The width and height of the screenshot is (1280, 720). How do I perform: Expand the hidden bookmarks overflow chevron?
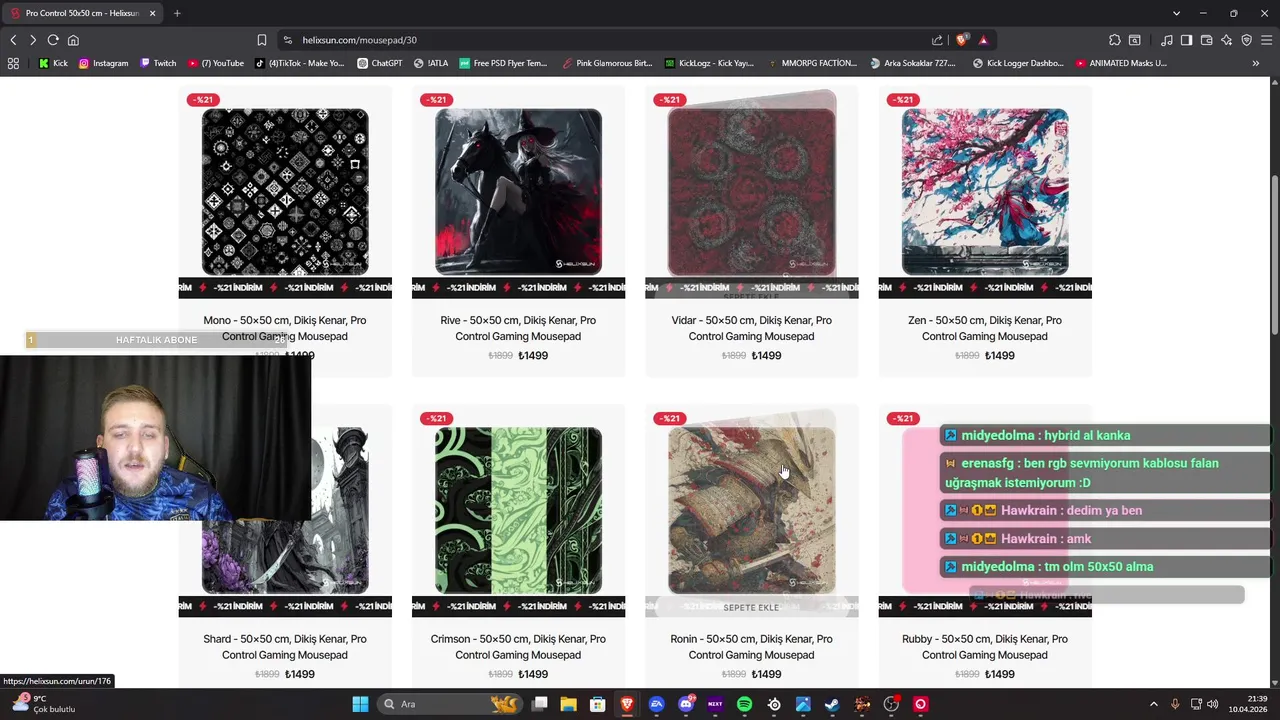click(x=1256, y=63)
